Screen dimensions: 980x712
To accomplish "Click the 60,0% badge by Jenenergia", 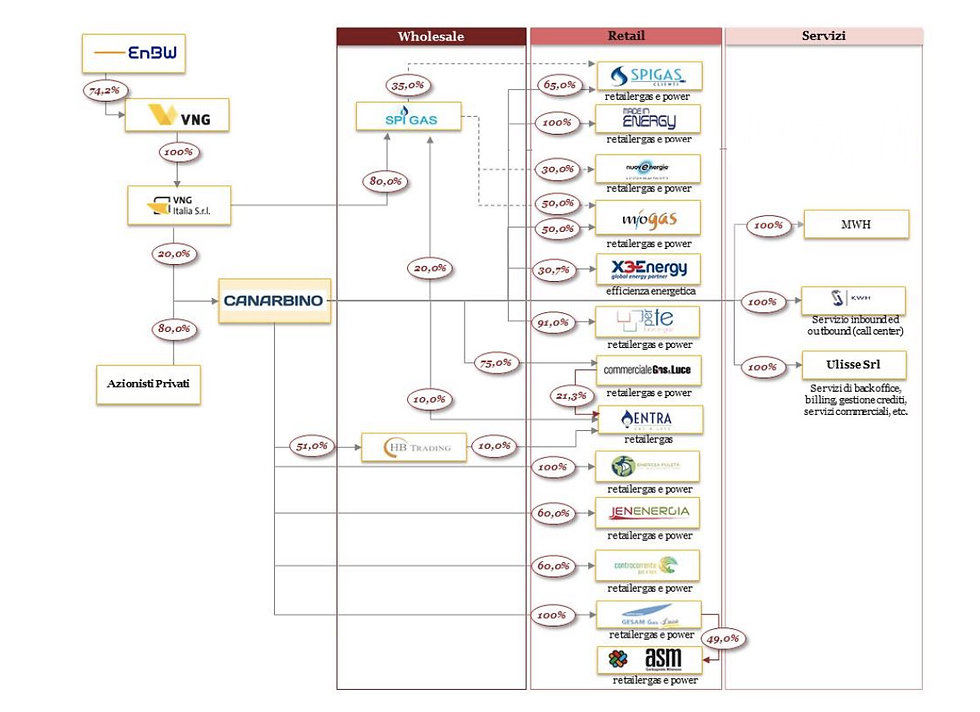I will click(553, 513).
